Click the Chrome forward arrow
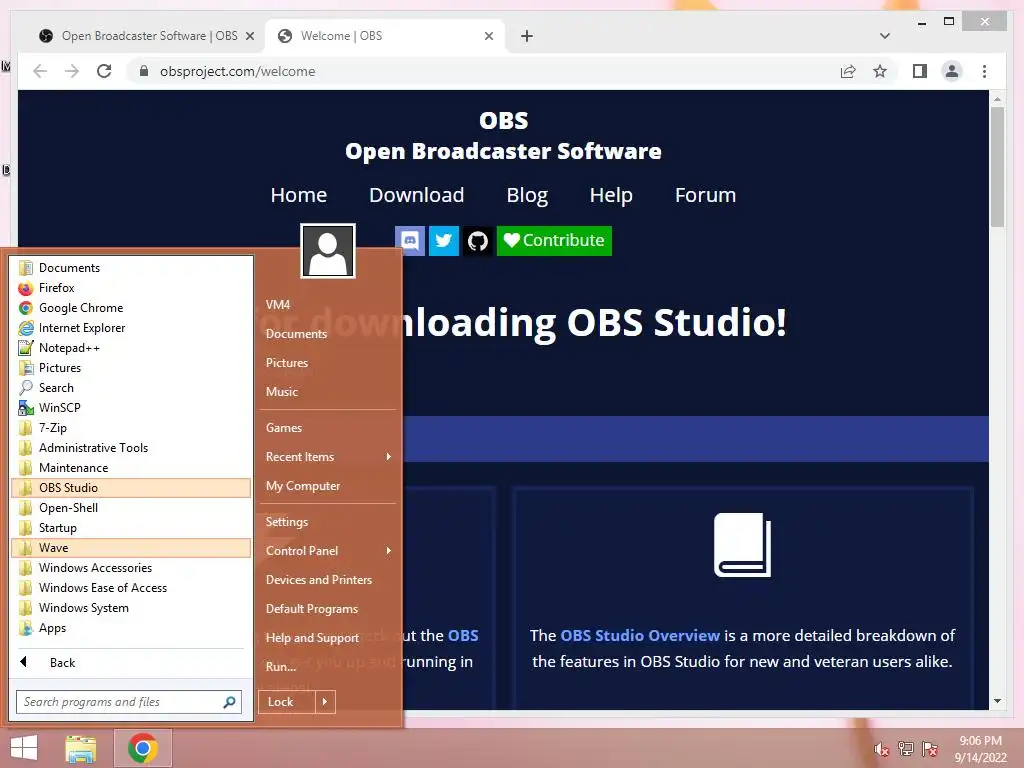Screen dimensions: 1024x768 click(x=72, y=71)
